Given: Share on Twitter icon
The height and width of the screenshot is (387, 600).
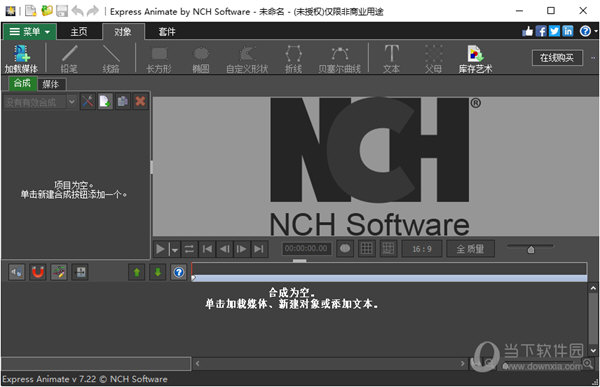Looking at the screenshot, I should pyautogui.click(x=554, y=31).
